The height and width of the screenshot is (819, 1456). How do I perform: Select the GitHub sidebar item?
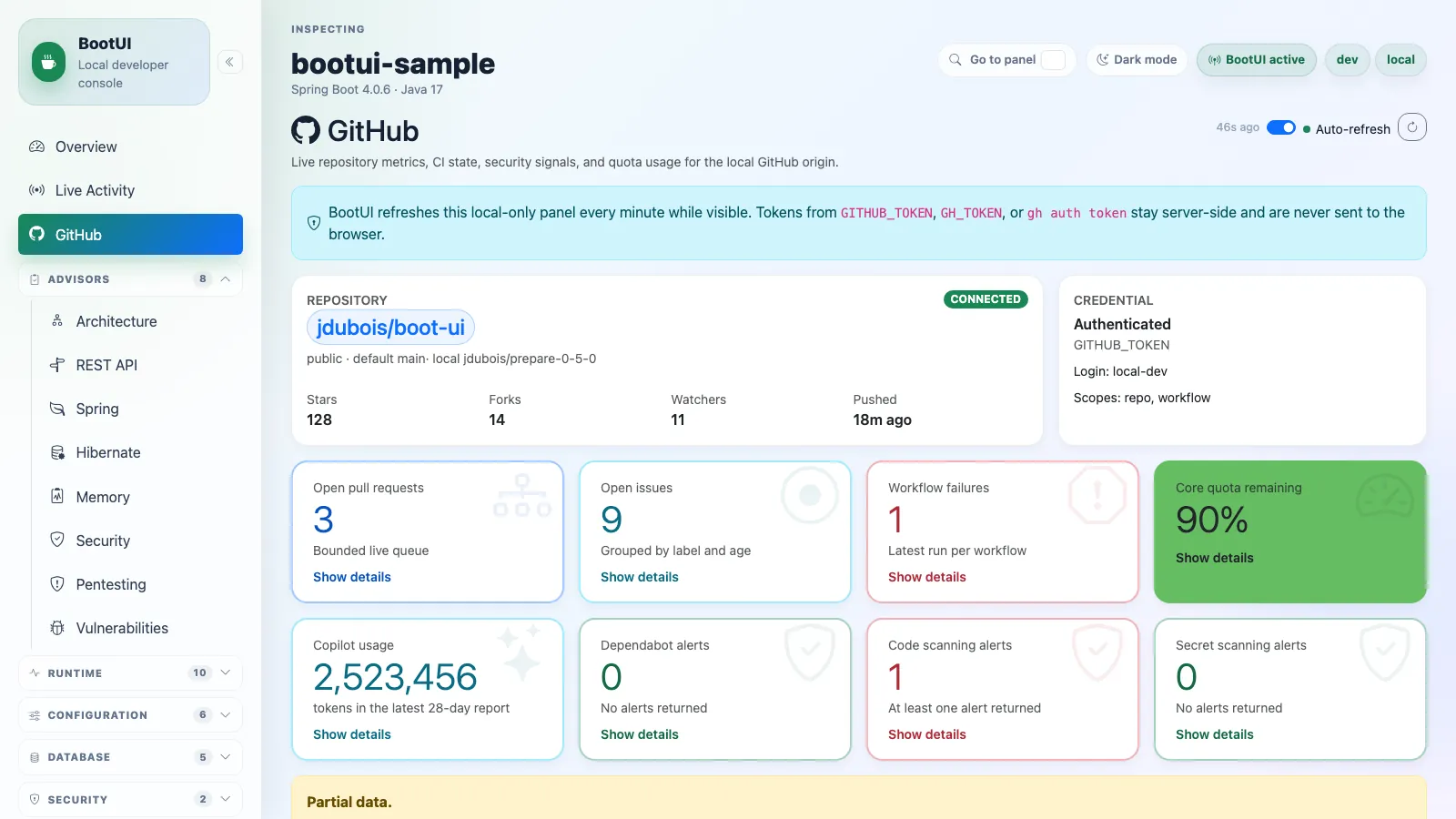coord(130,234)
